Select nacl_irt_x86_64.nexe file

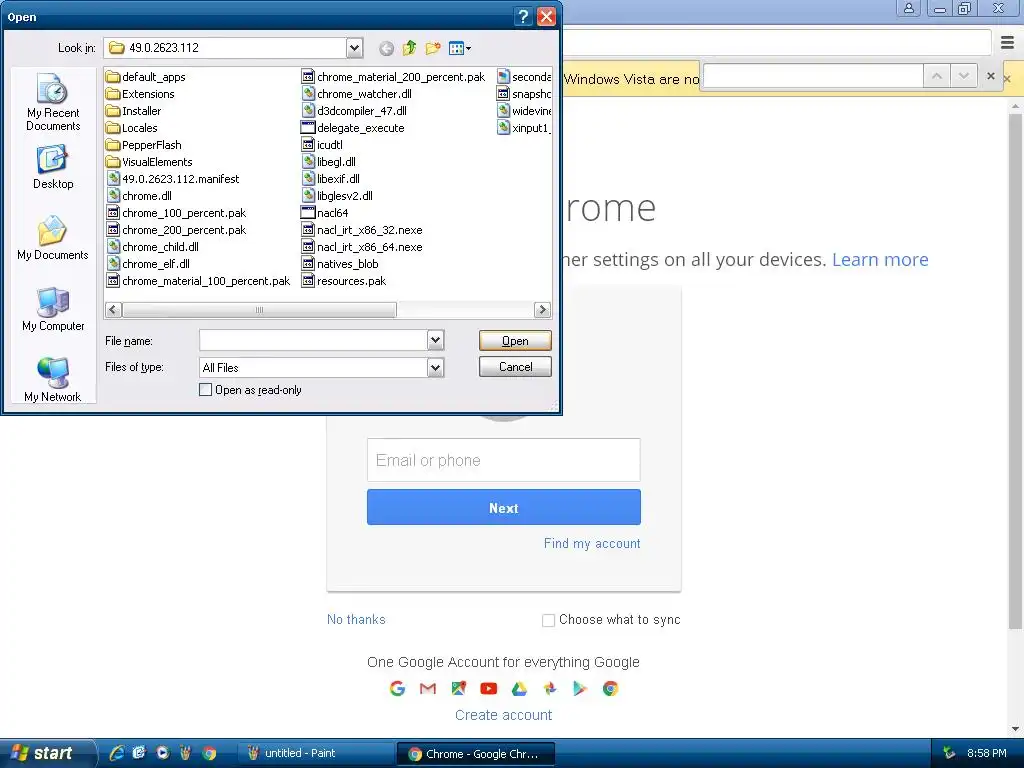[362, 247]
